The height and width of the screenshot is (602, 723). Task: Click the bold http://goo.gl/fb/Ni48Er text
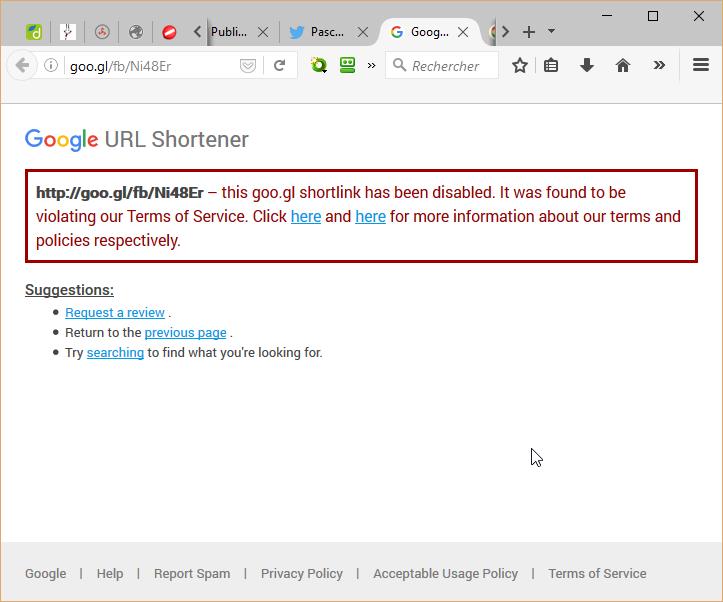coord(120,193)
